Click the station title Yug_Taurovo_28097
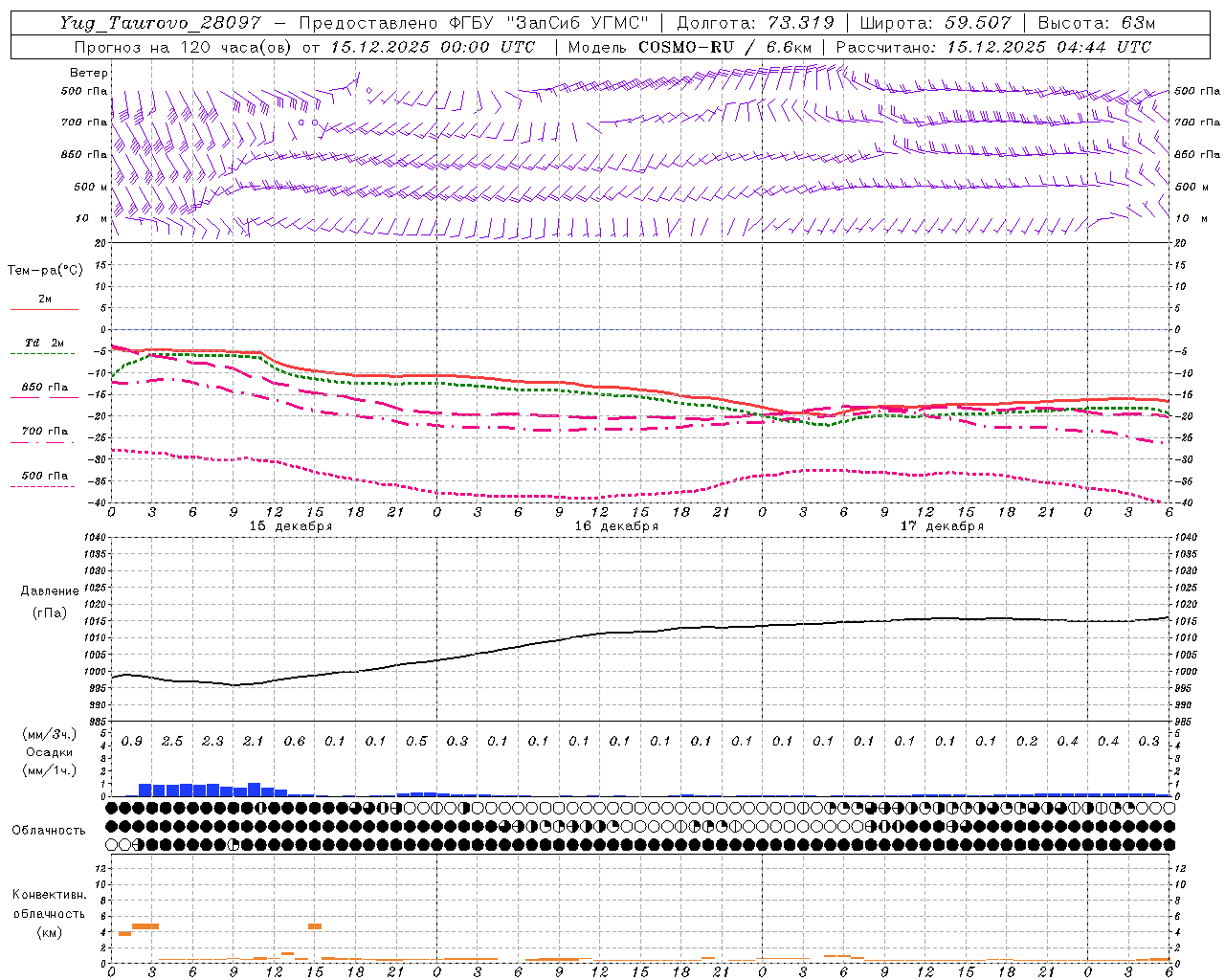The width and height of the screenshot is (1225, 980). pos(160,23)
